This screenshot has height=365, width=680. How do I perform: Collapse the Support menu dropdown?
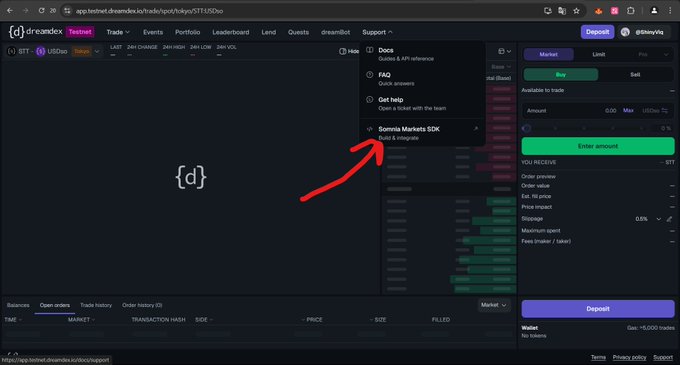coord(377,32)
